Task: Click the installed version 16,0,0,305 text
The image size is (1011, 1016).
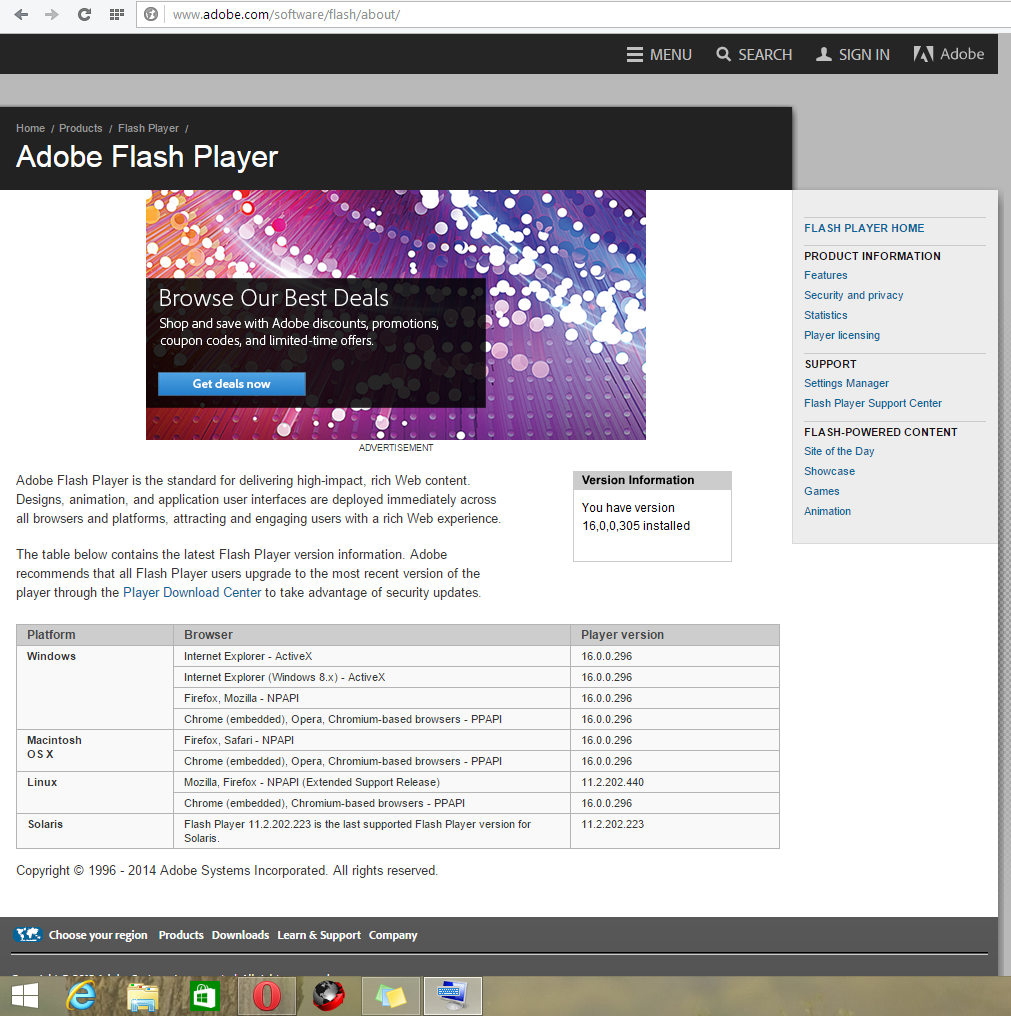Action: click(x=636, y=526)
